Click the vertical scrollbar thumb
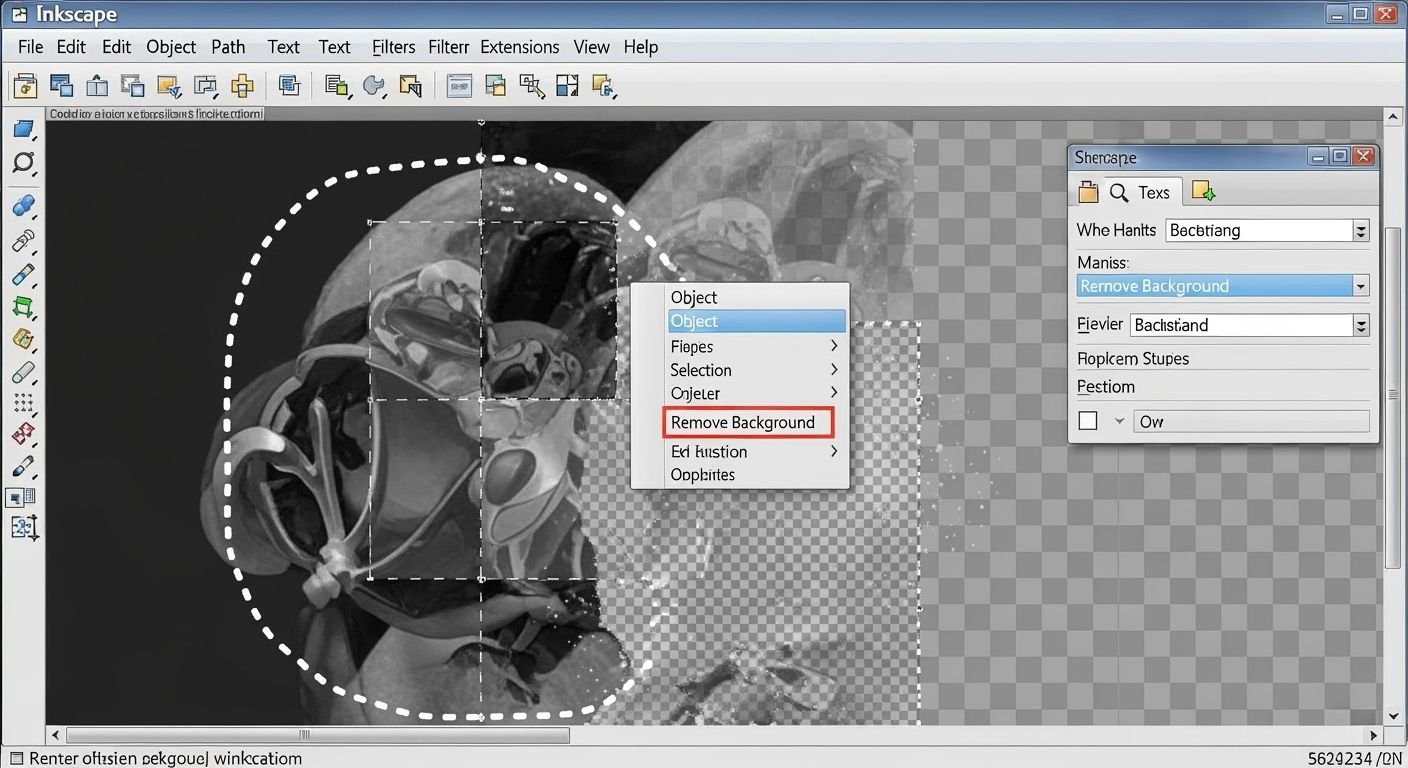 pos(1395,398)
